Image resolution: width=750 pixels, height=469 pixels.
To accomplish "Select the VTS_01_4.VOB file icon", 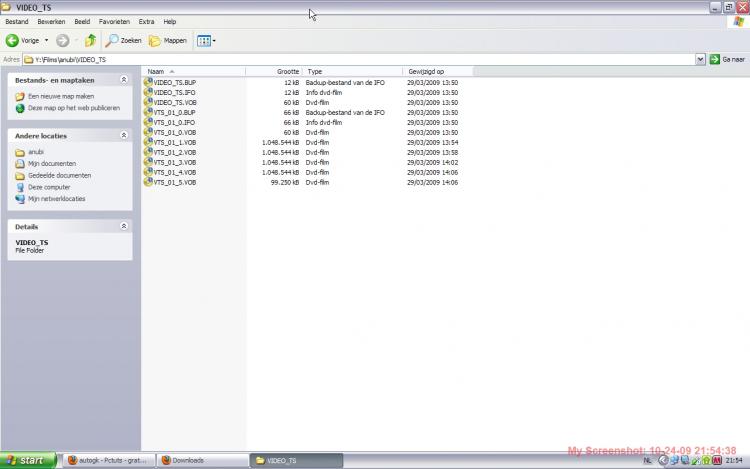I will (x=148, y=172).
